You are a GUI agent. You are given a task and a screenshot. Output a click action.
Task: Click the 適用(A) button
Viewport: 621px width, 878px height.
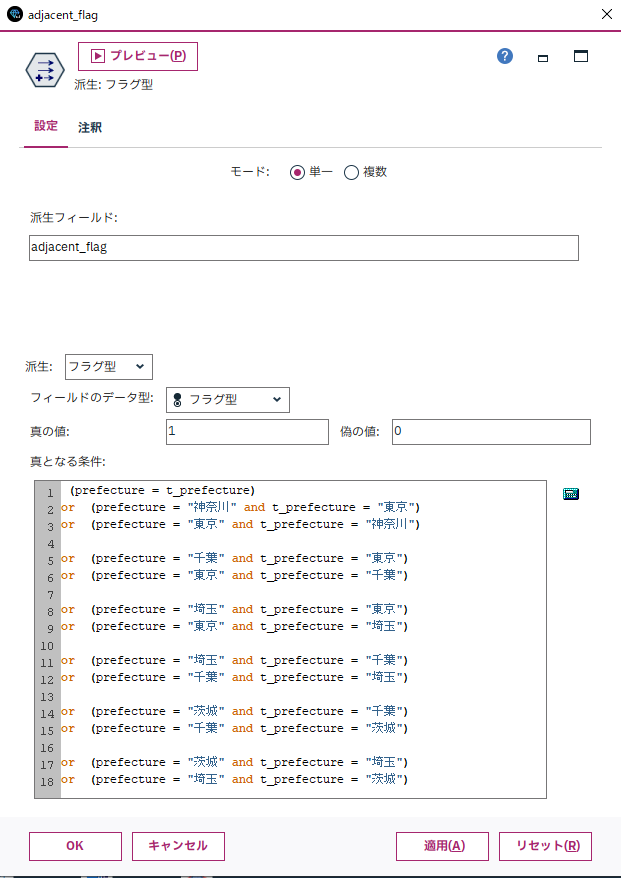(442, 846)
